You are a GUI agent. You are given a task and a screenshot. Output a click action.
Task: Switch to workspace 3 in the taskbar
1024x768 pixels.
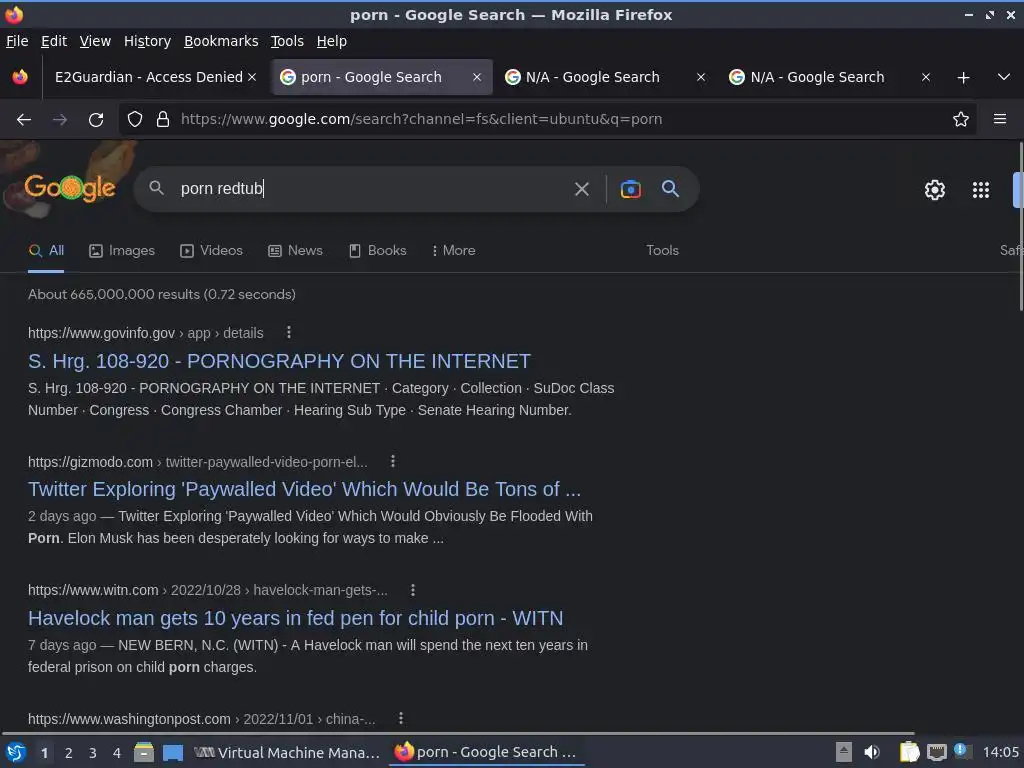93,753
